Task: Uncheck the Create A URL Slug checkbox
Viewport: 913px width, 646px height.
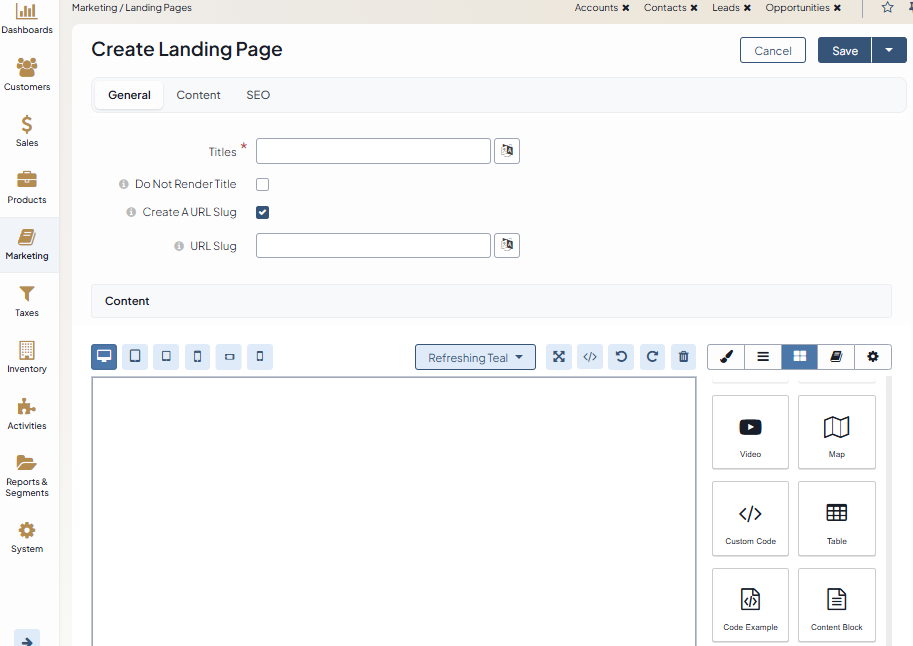Action: (x=262, y=212)
